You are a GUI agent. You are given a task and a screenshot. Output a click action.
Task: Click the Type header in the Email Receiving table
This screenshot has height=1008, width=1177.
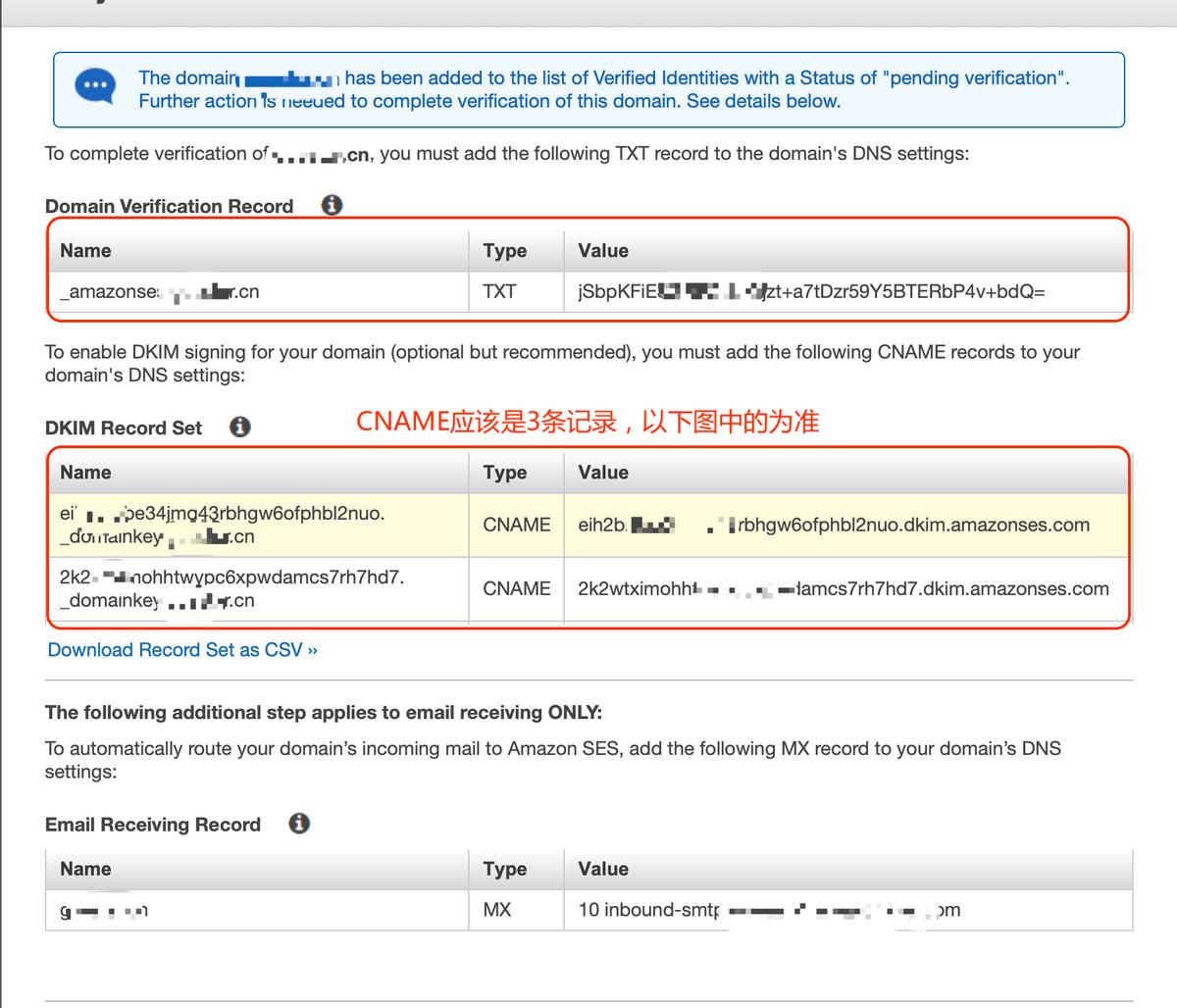pos(504,869)
